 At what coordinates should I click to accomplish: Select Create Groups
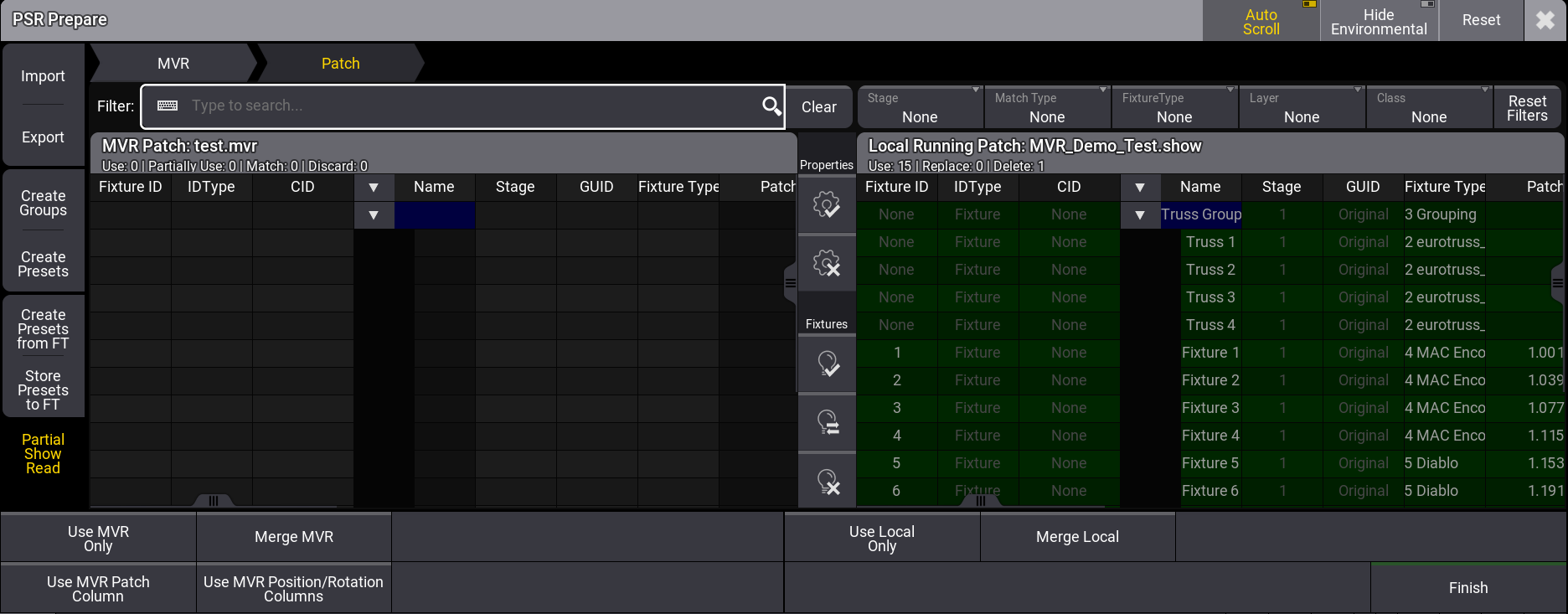pos(43,203)
